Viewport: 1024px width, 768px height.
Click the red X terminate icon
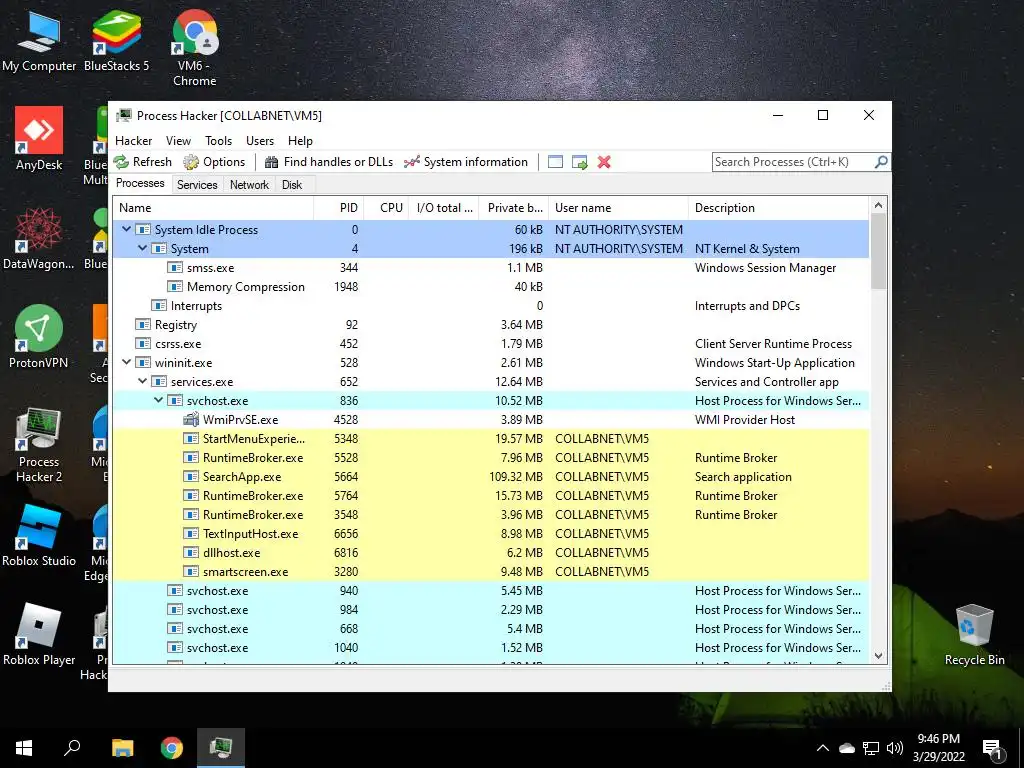[604, 162]
